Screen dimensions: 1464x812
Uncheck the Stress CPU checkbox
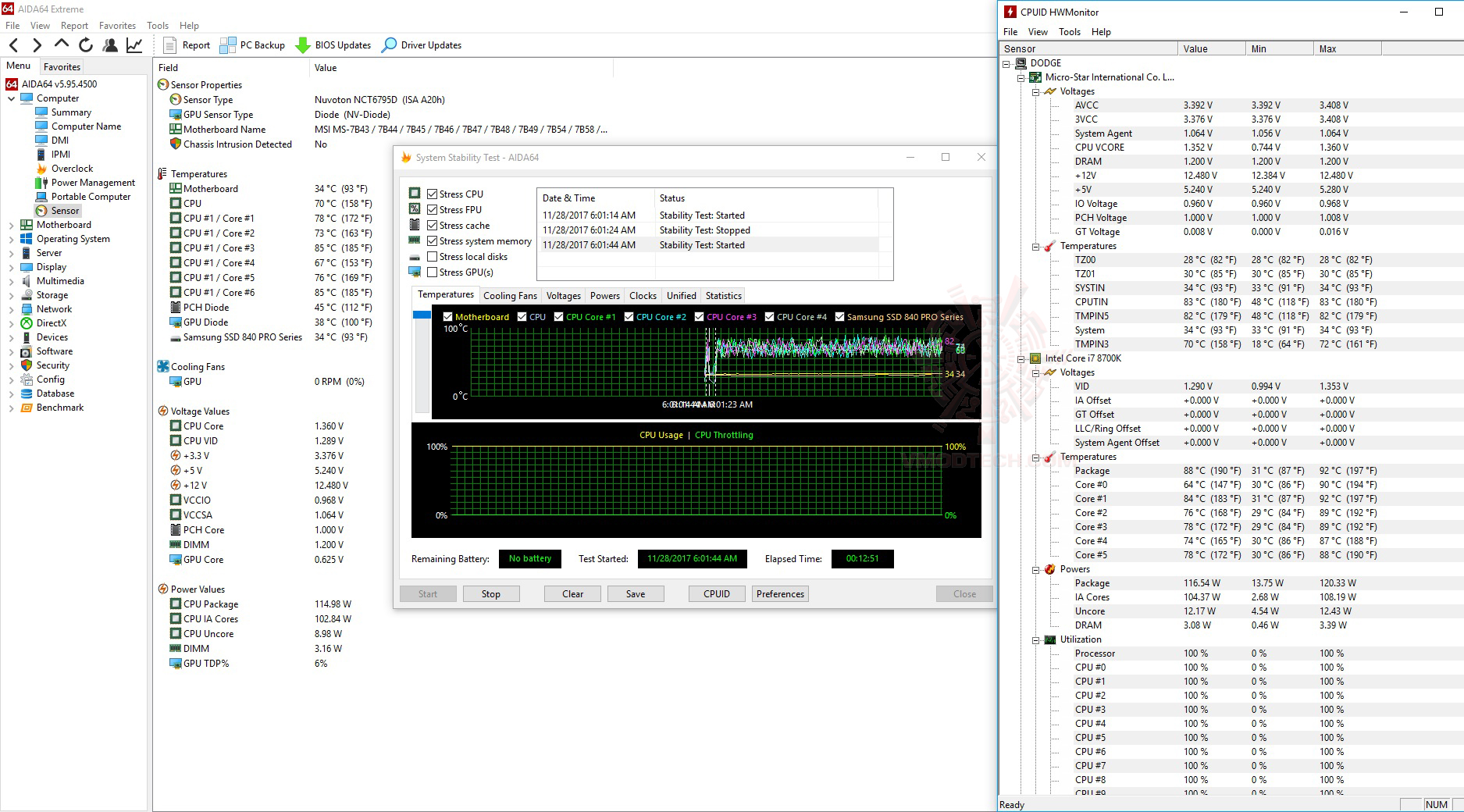tap(432, 194)
